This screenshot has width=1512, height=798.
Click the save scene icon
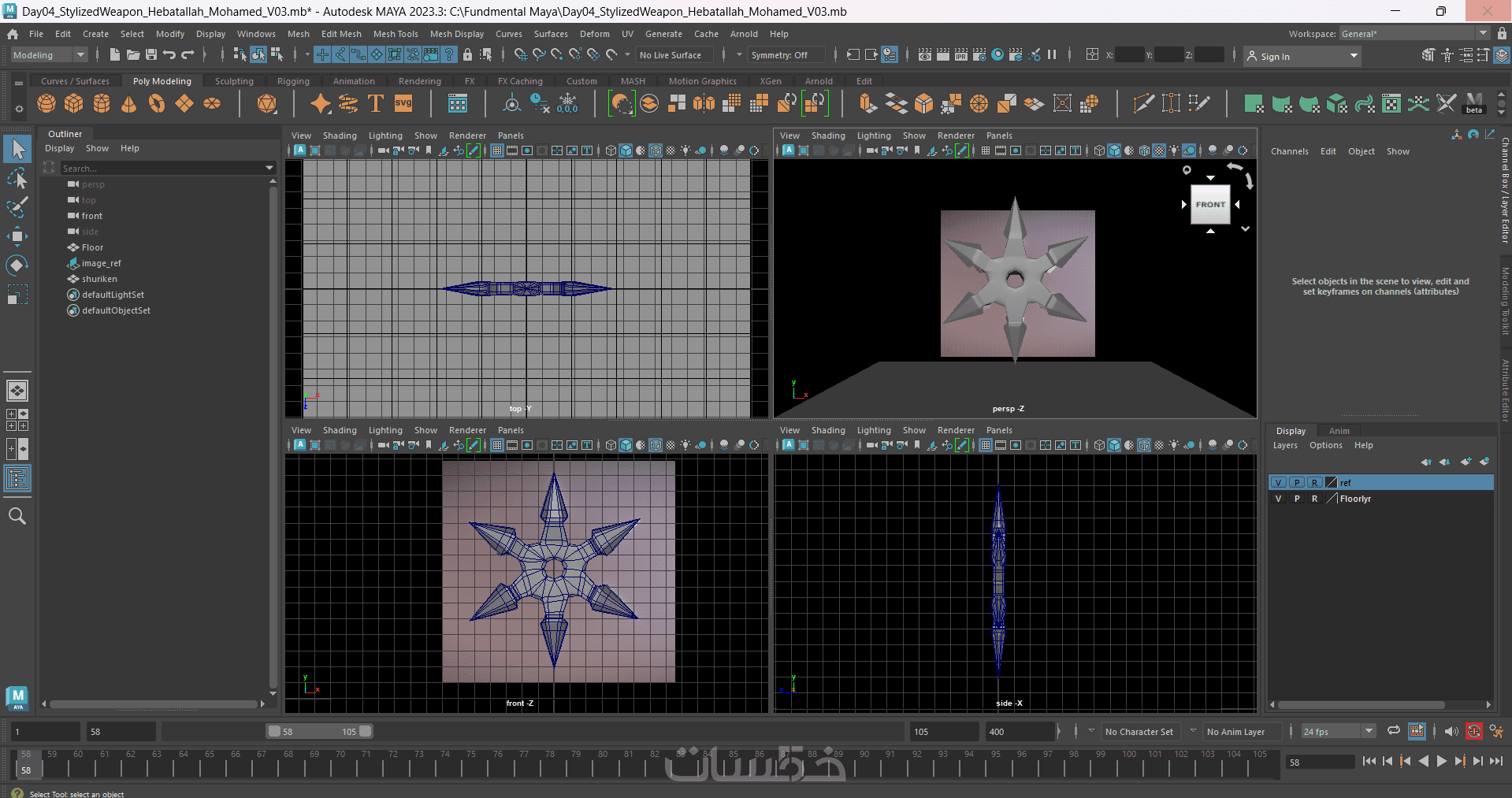point(151,55)
